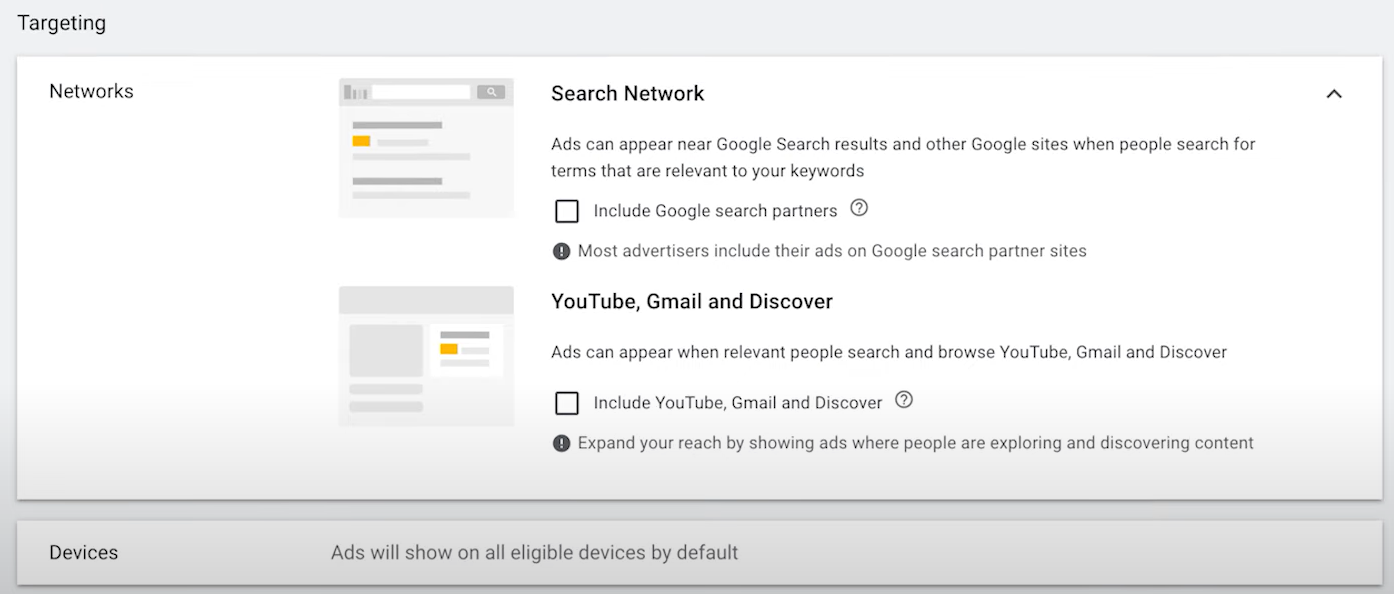Select the Search Network heading
The image size is (1394, 594).
pos(628,93)
